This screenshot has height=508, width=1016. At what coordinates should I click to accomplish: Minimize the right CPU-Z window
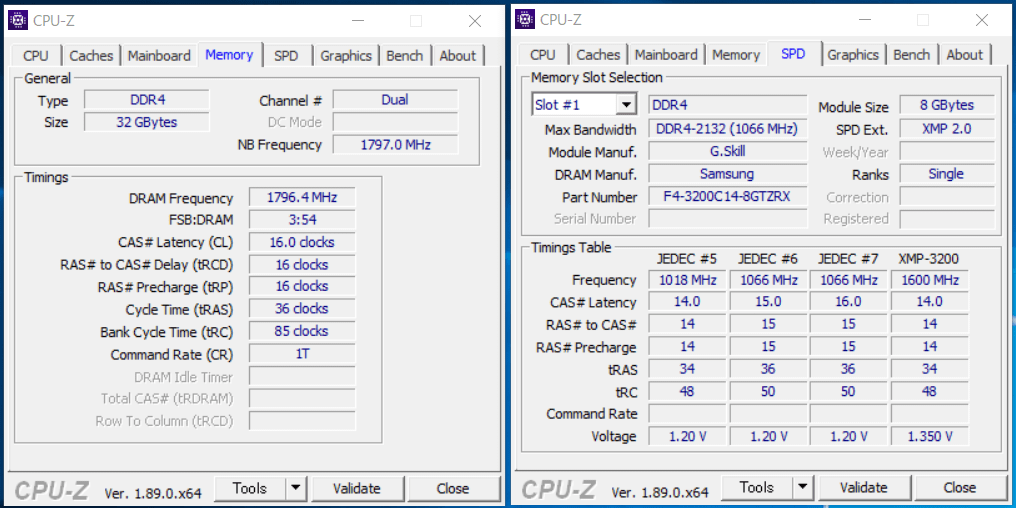click(864, 21)
